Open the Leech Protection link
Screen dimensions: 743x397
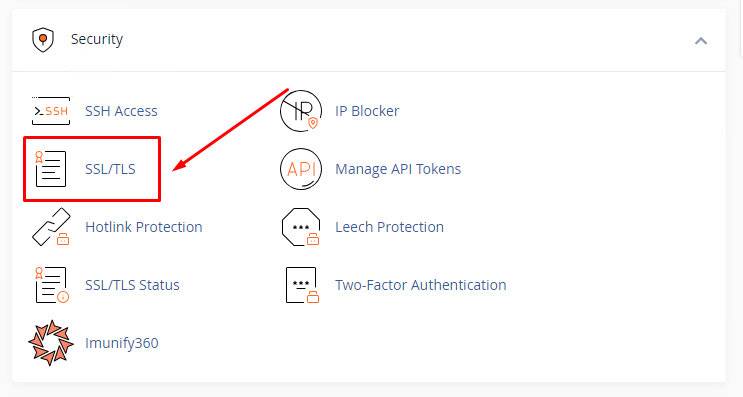(390, 227)
